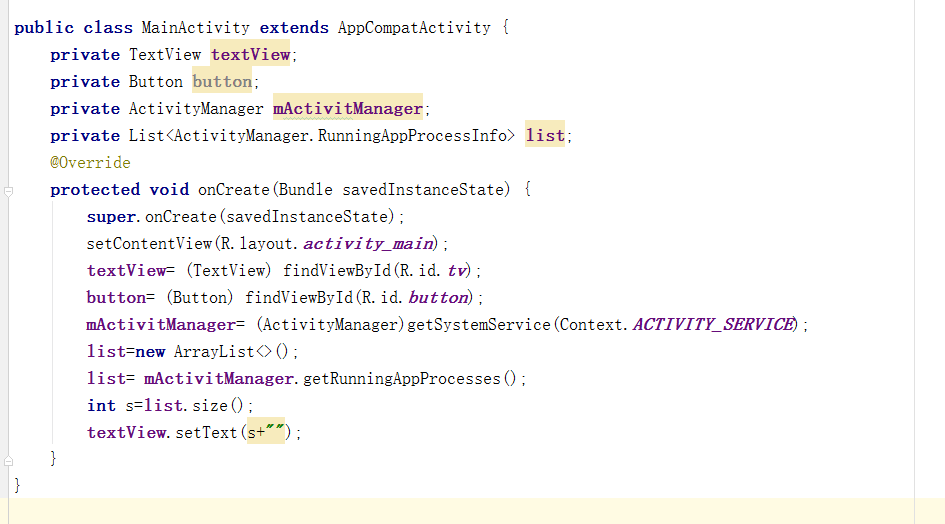The height and width of the screenshot is (524, 945).
Task: Click the protected keyword
Action: coord(95,190)
